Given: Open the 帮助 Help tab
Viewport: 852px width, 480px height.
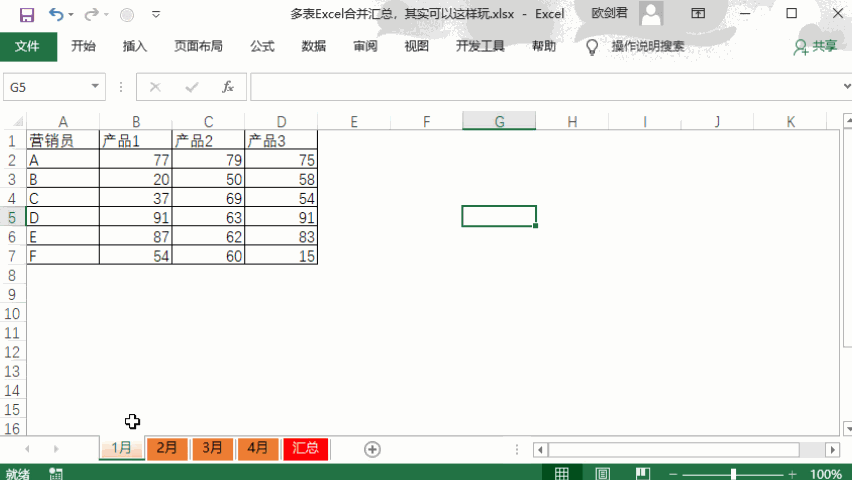Looking at the screenshot, I should [x=544, y=46].
